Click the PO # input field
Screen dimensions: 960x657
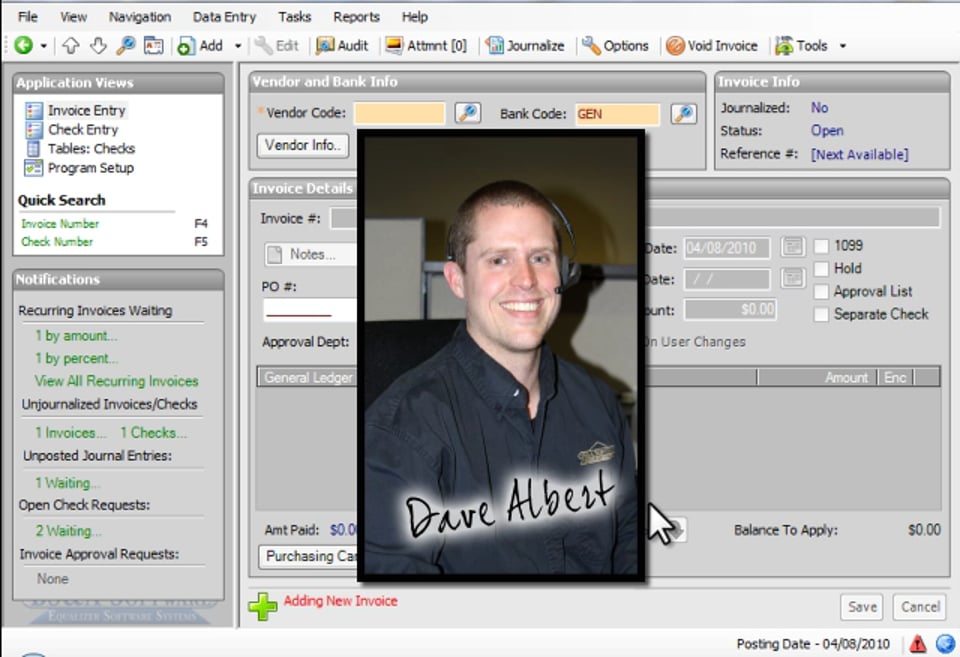(310, 310)
